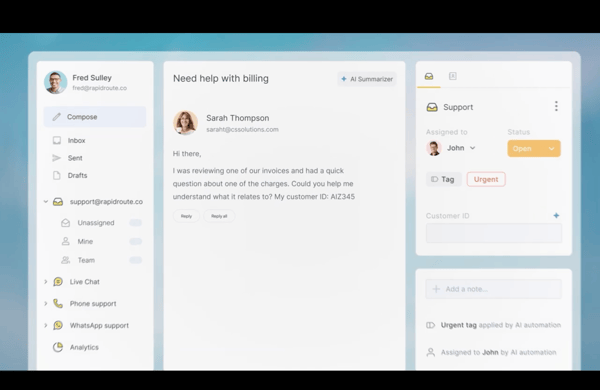This screenshot has height=390, width=600.
Task: Open the Inbox folder icon
Action: click(57, 140)
